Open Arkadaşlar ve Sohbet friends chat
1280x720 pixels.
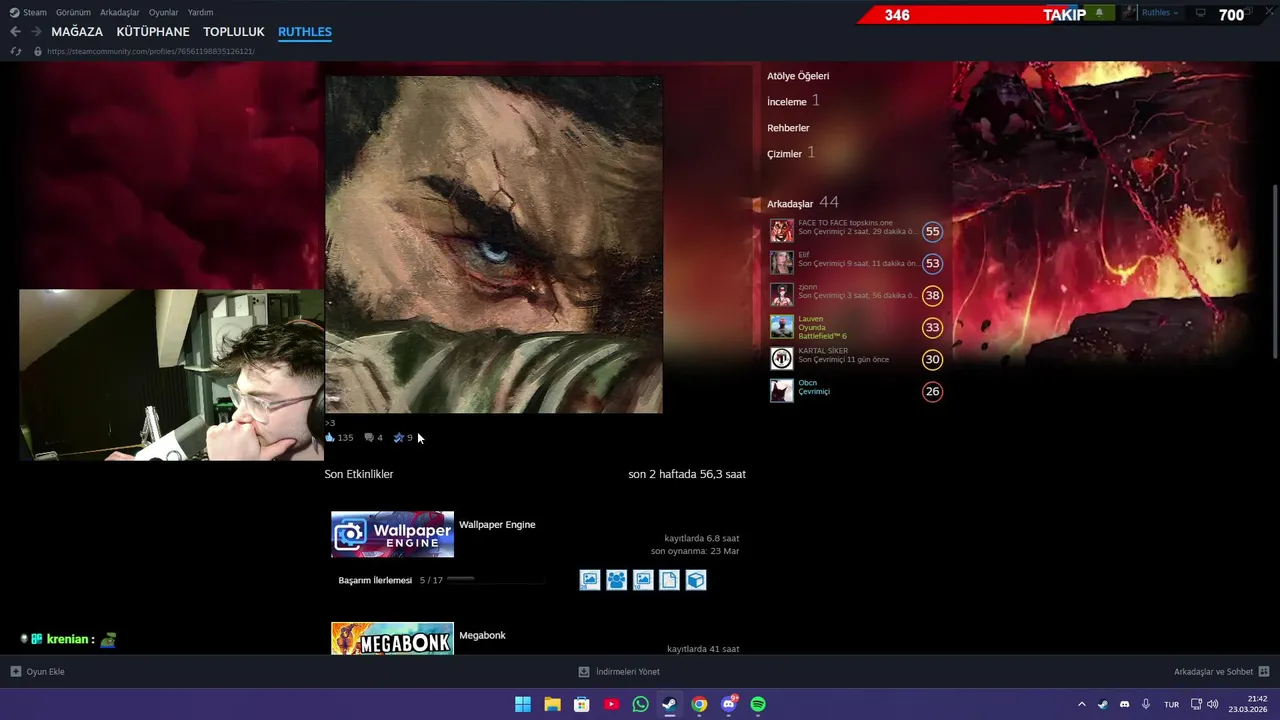pos(1222,672)
